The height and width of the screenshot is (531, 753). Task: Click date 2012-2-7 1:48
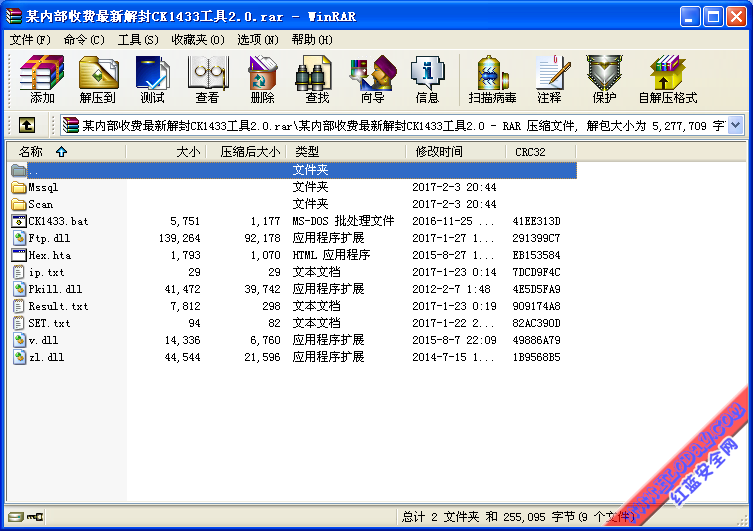pyautogui.click(x=451, y=289)
